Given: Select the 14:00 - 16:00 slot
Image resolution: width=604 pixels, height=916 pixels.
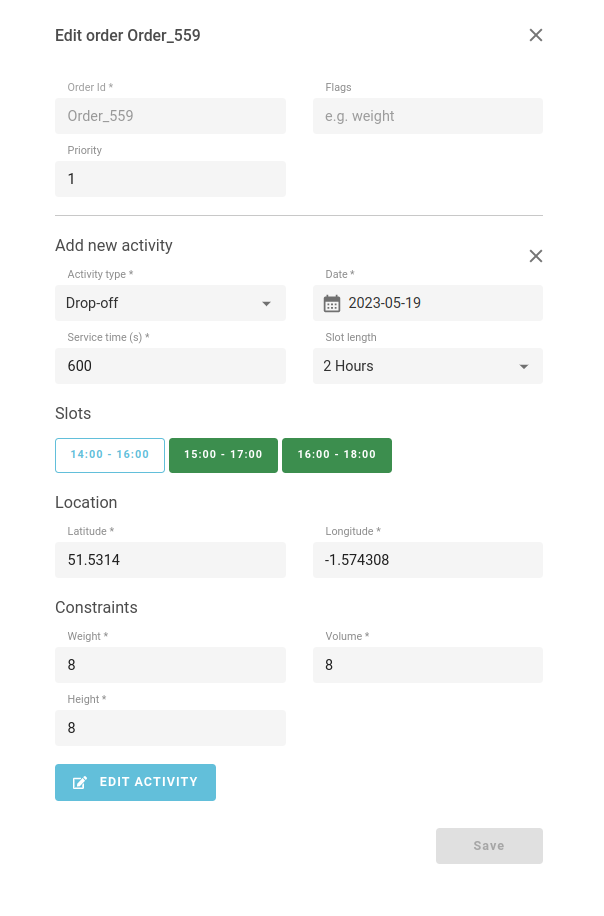Looking at the screenshot, I should tap(110, 455).
